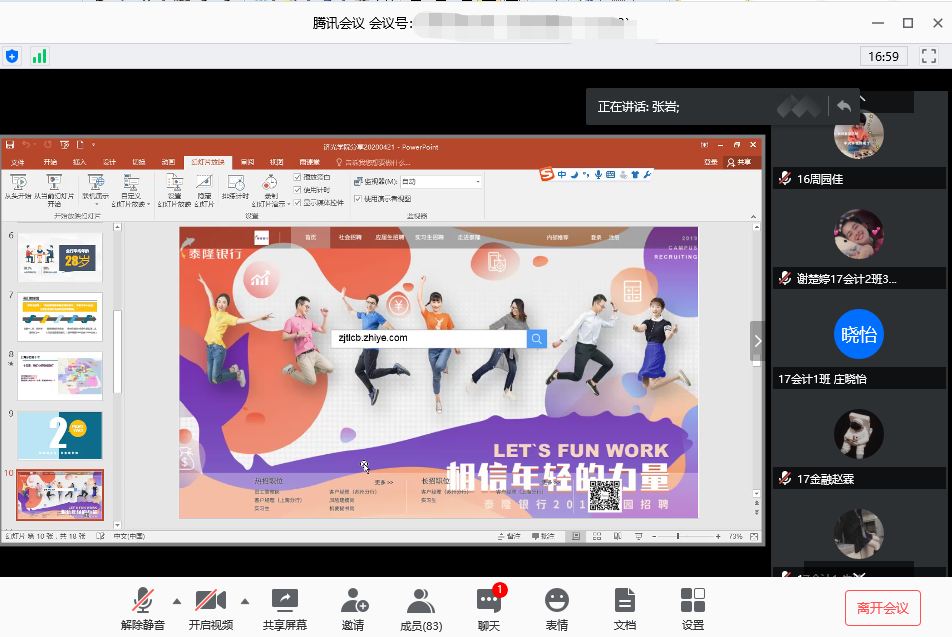Start screen sharing (共享屏幕)

pyautogui.click(x=285, y=609)
